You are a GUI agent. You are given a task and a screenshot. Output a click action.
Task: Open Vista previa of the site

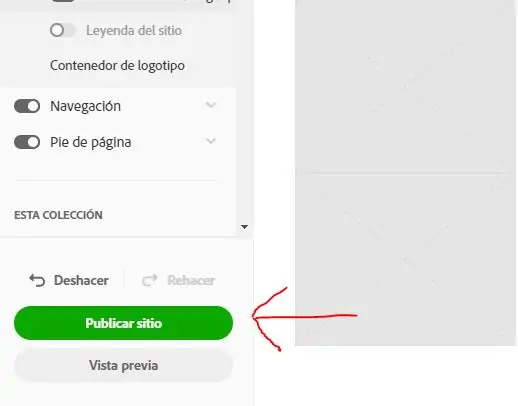point(123,365)
